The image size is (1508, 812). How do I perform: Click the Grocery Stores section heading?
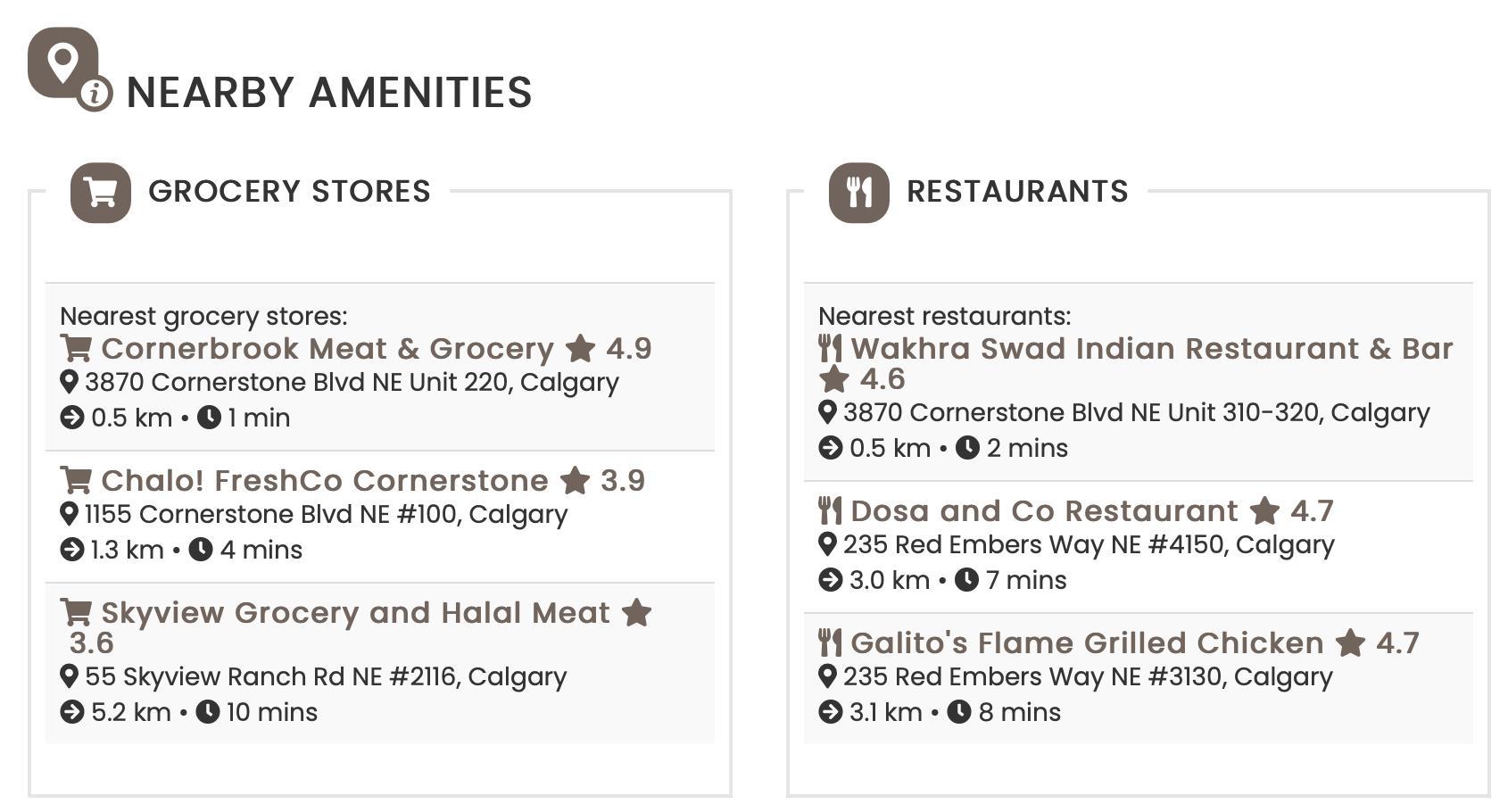coord(289,192)
